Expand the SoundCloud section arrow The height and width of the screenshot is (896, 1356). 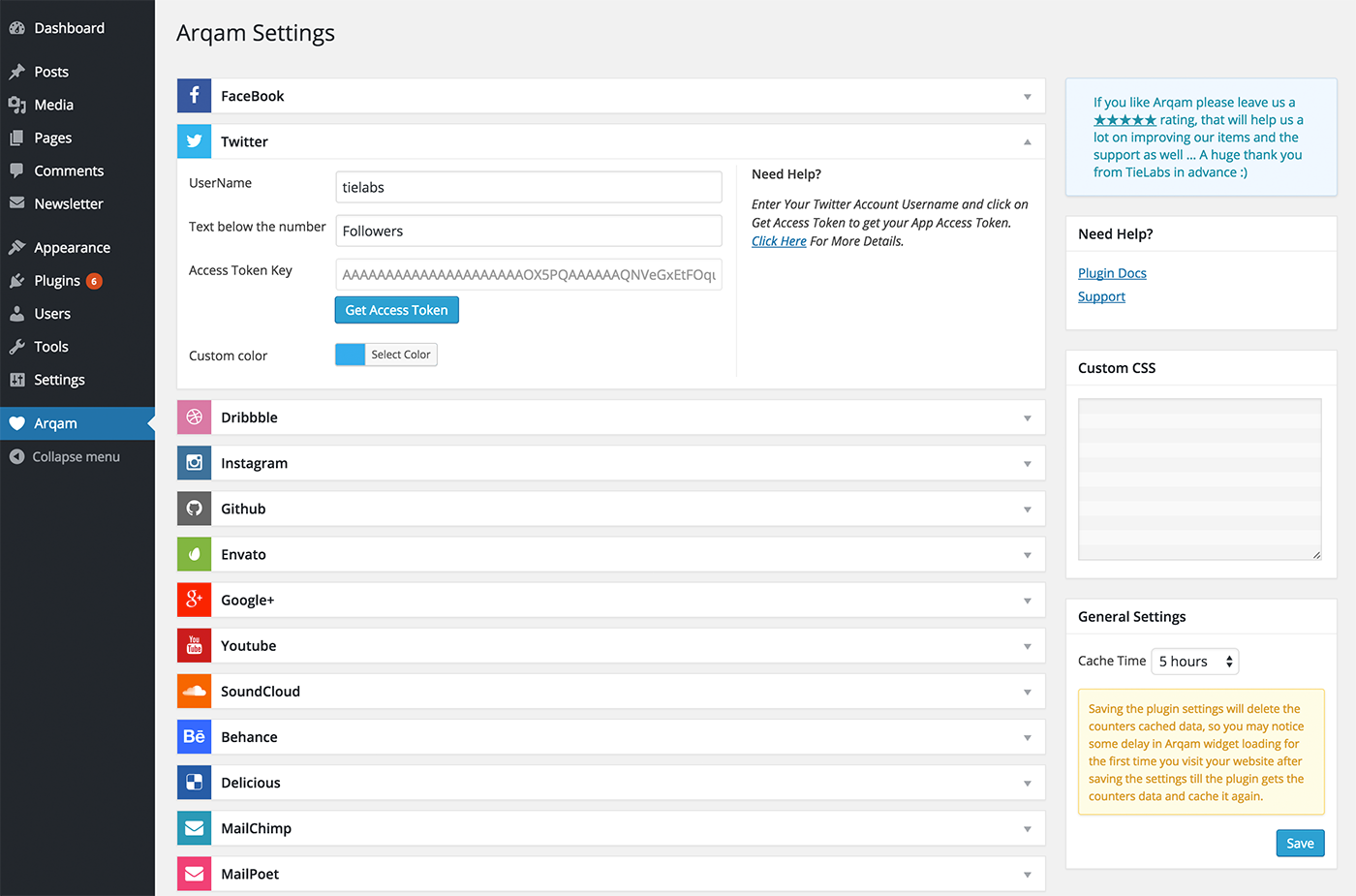click(1027, 692)
